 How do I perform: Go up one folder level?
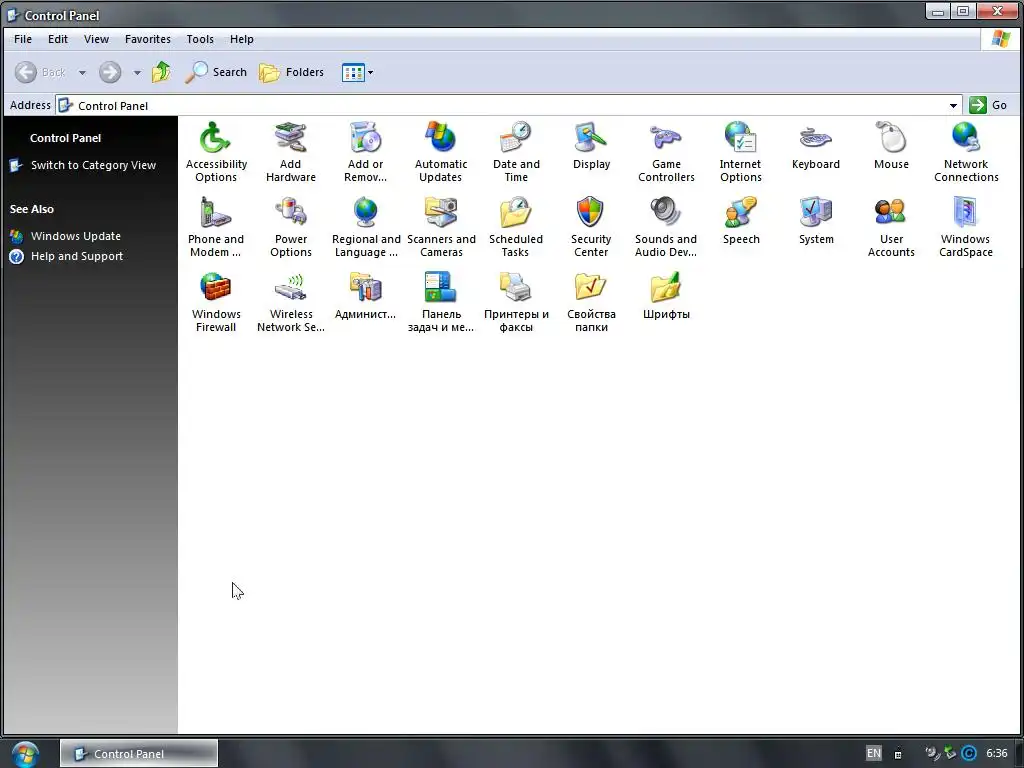click(x=161, y=72)
